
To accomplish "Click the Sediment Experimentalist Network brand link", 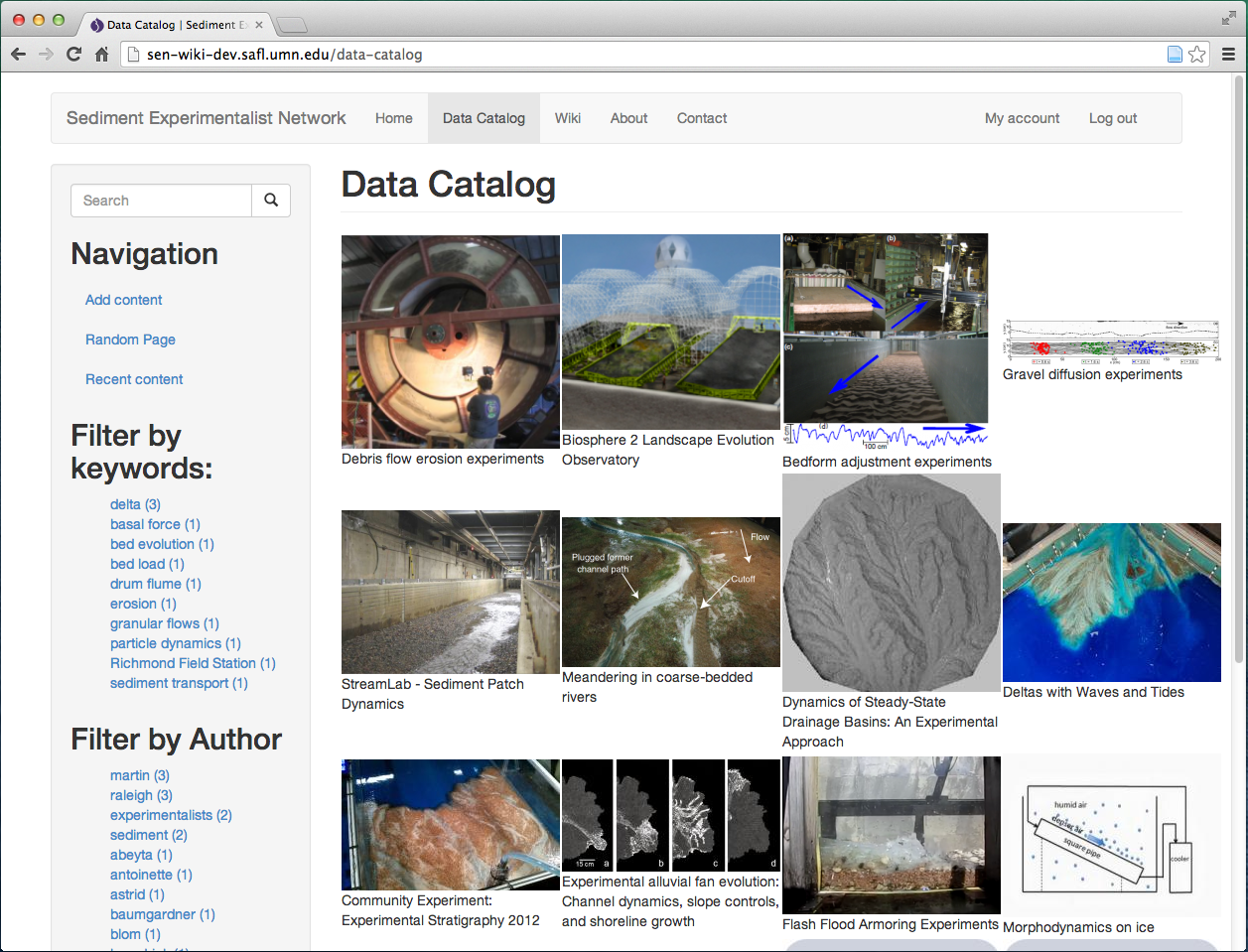I will point(207,118).
